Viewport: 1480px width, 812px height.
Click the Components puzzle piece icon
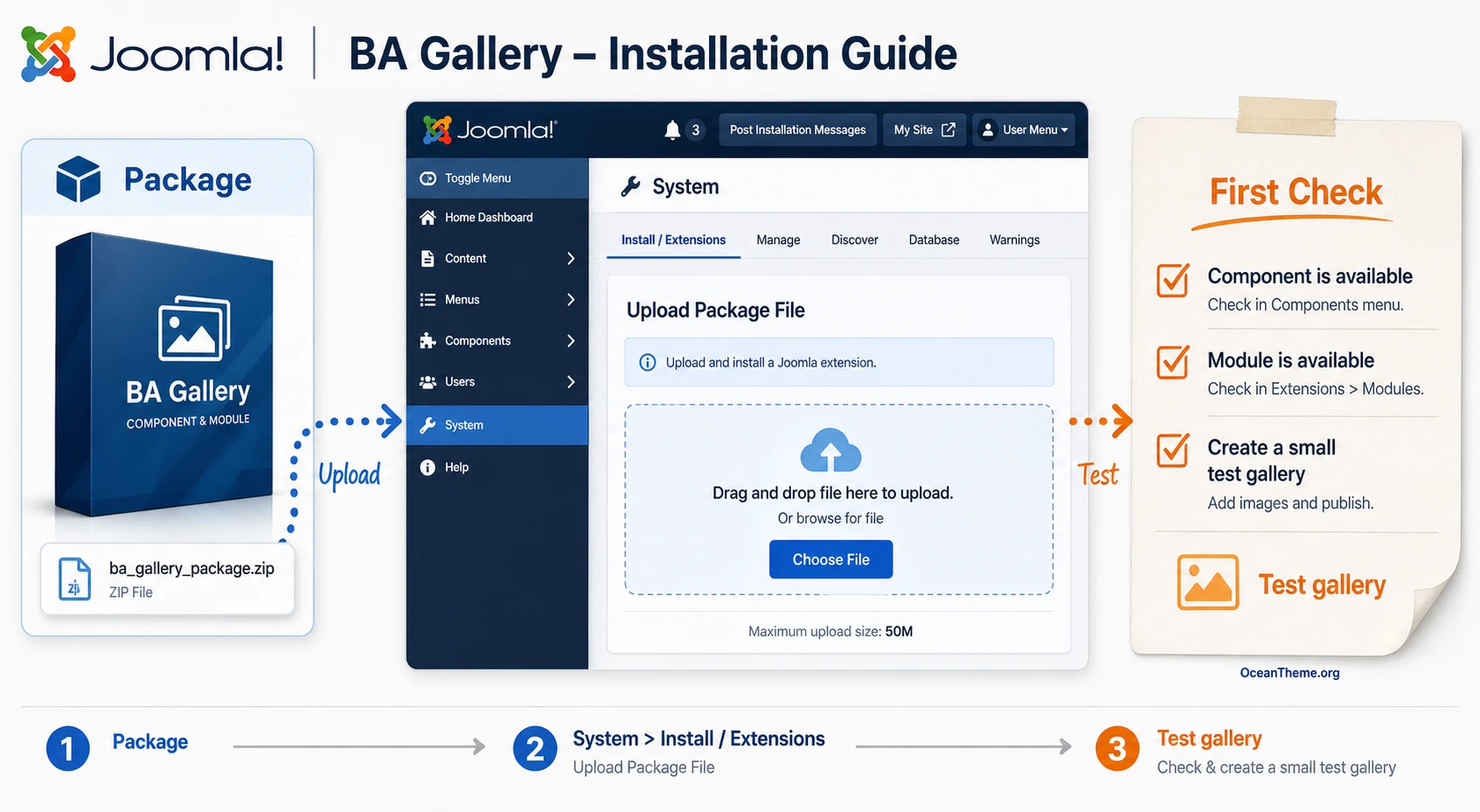click(x=427, y=341)
